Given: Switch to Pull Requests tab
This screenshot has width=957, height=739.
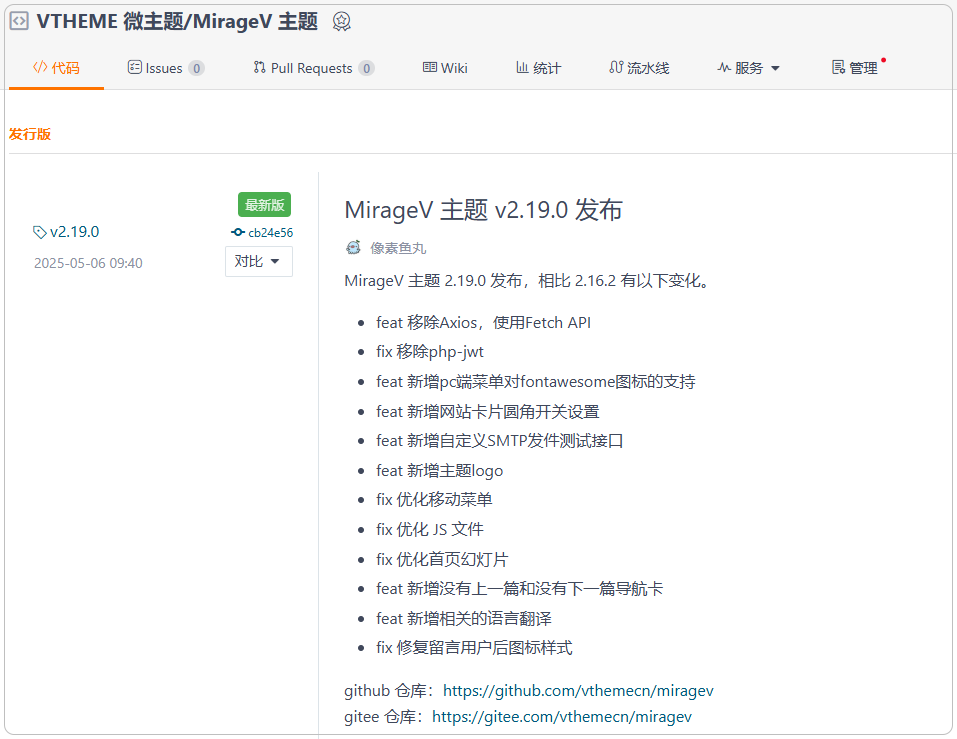Looking at the screenshot, I should coord(314,68).
